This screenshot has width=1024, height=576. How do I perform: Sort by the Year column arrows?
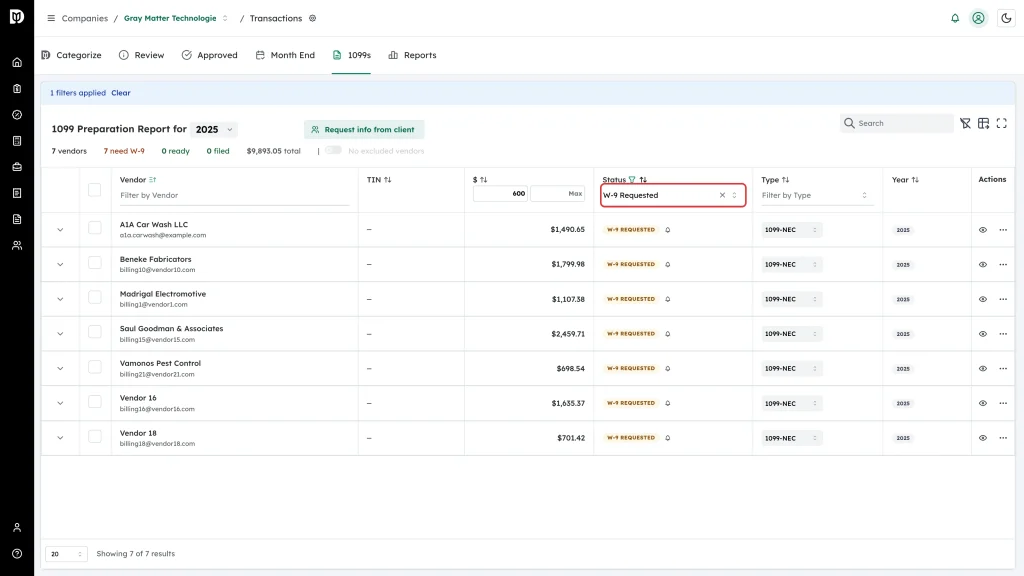(916, 180)
